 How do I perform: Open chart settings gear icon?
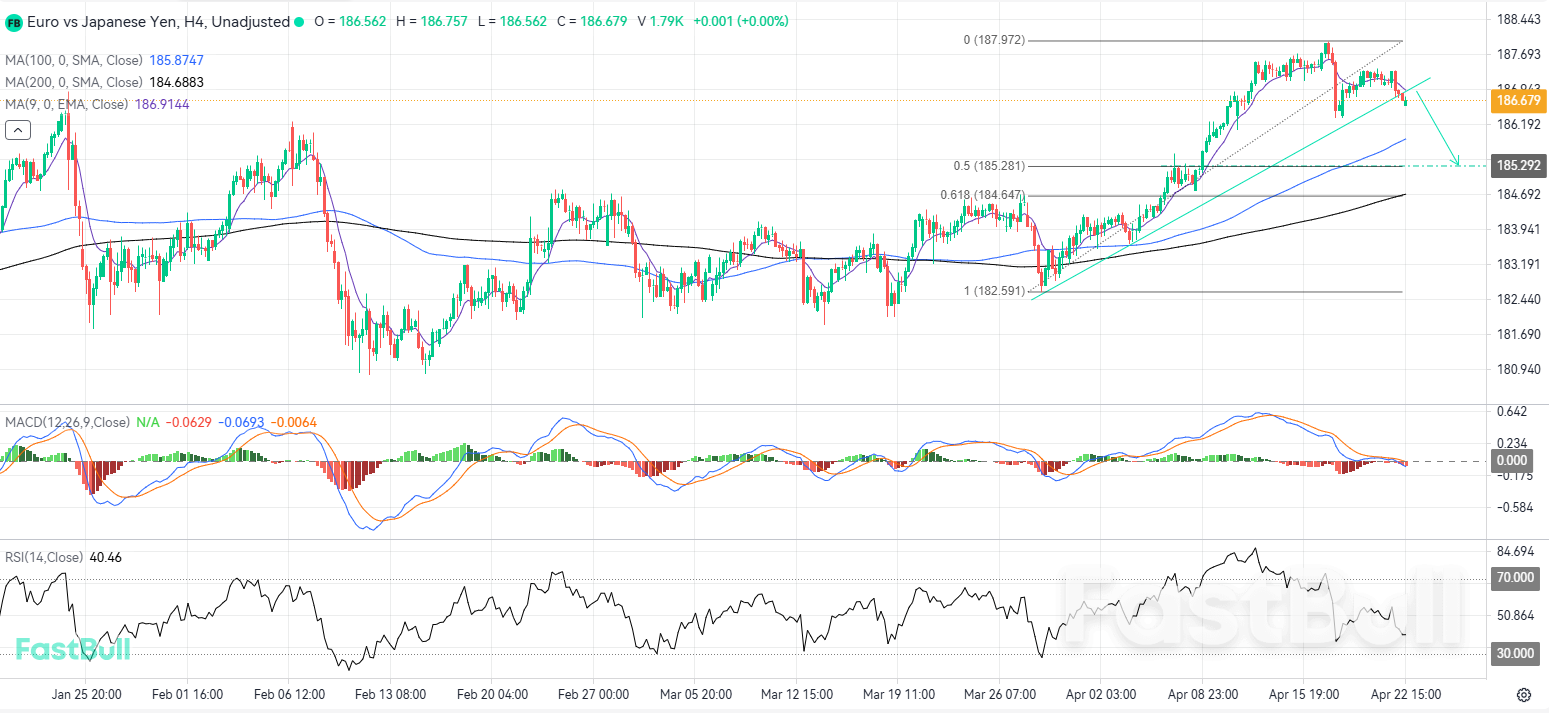(1524, 695)
